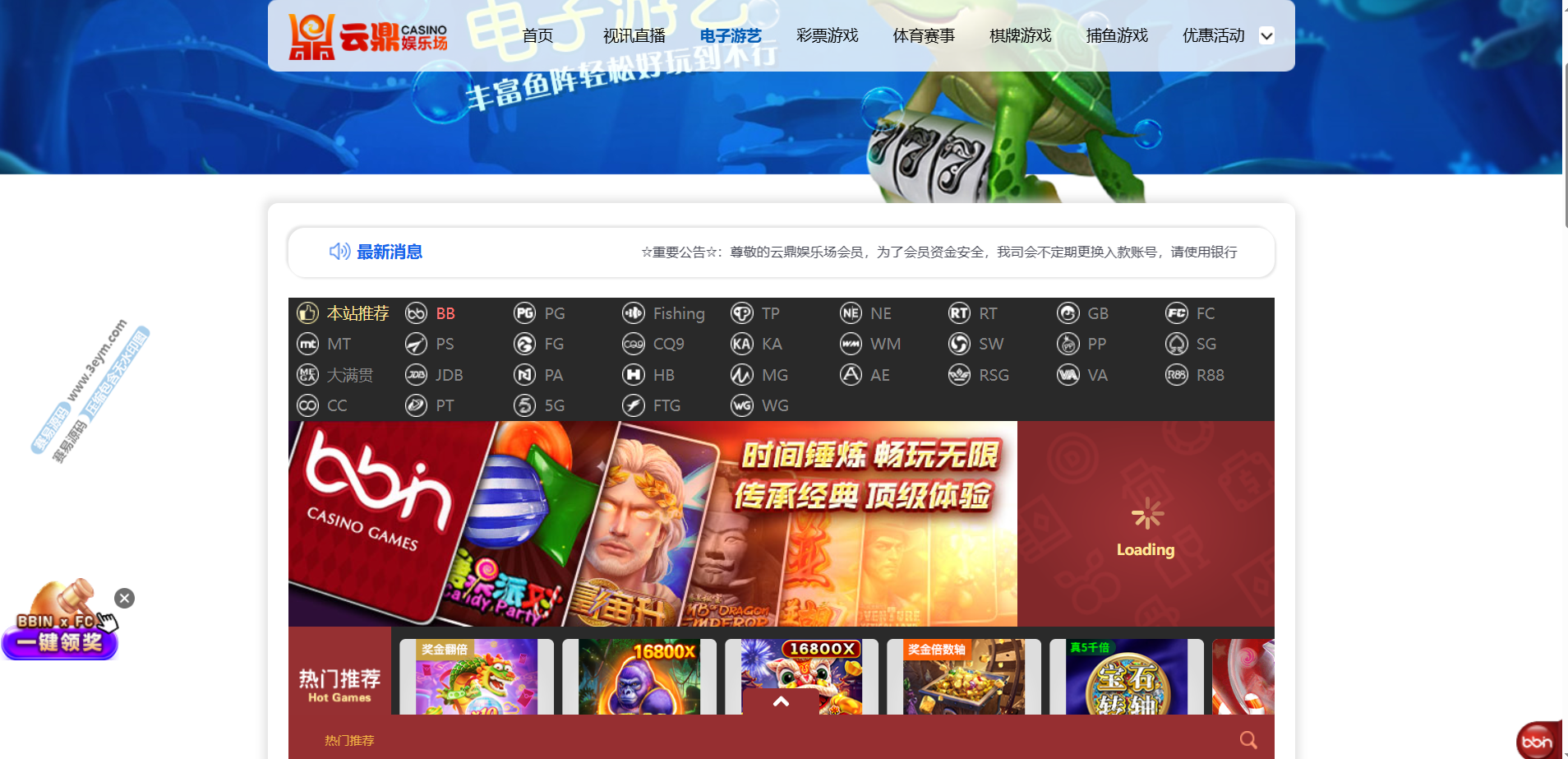Expand the navigation dropdown arrow
Image resolution: width=1568 pixels, height=759 pixels.
[1266, 35]
